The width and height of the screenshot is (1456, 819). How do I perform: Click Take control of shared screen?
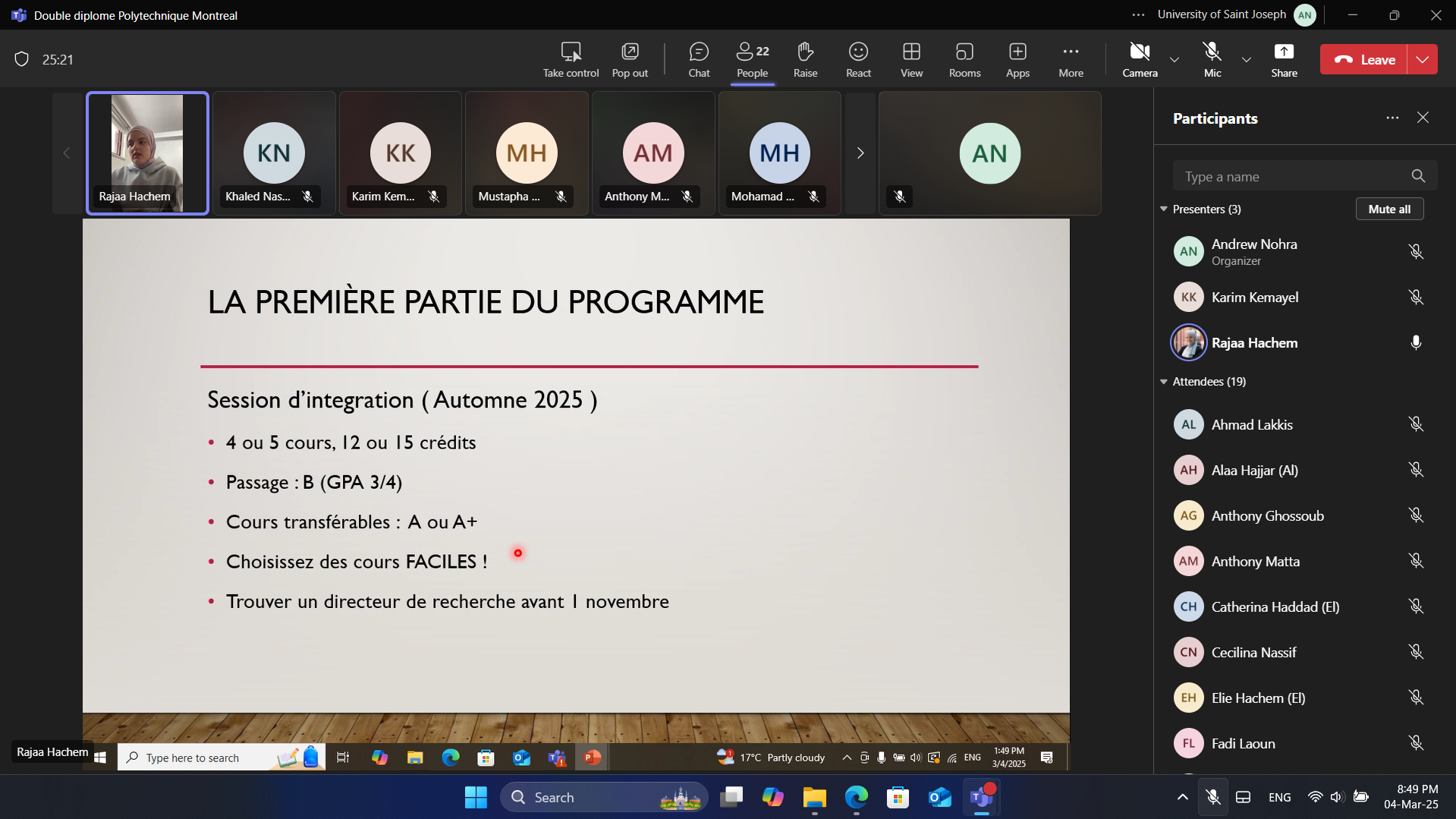tap(571, 59)
